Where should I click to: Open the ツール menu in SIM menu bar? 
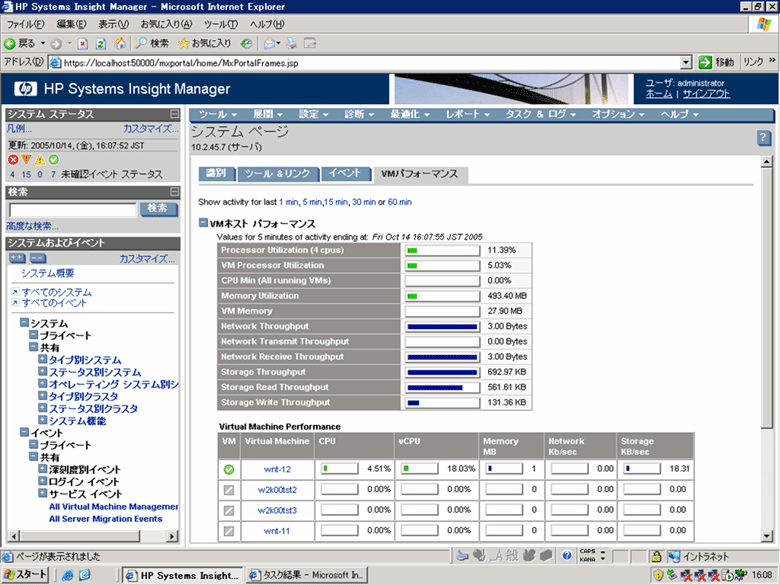click(x=217, y=114)
